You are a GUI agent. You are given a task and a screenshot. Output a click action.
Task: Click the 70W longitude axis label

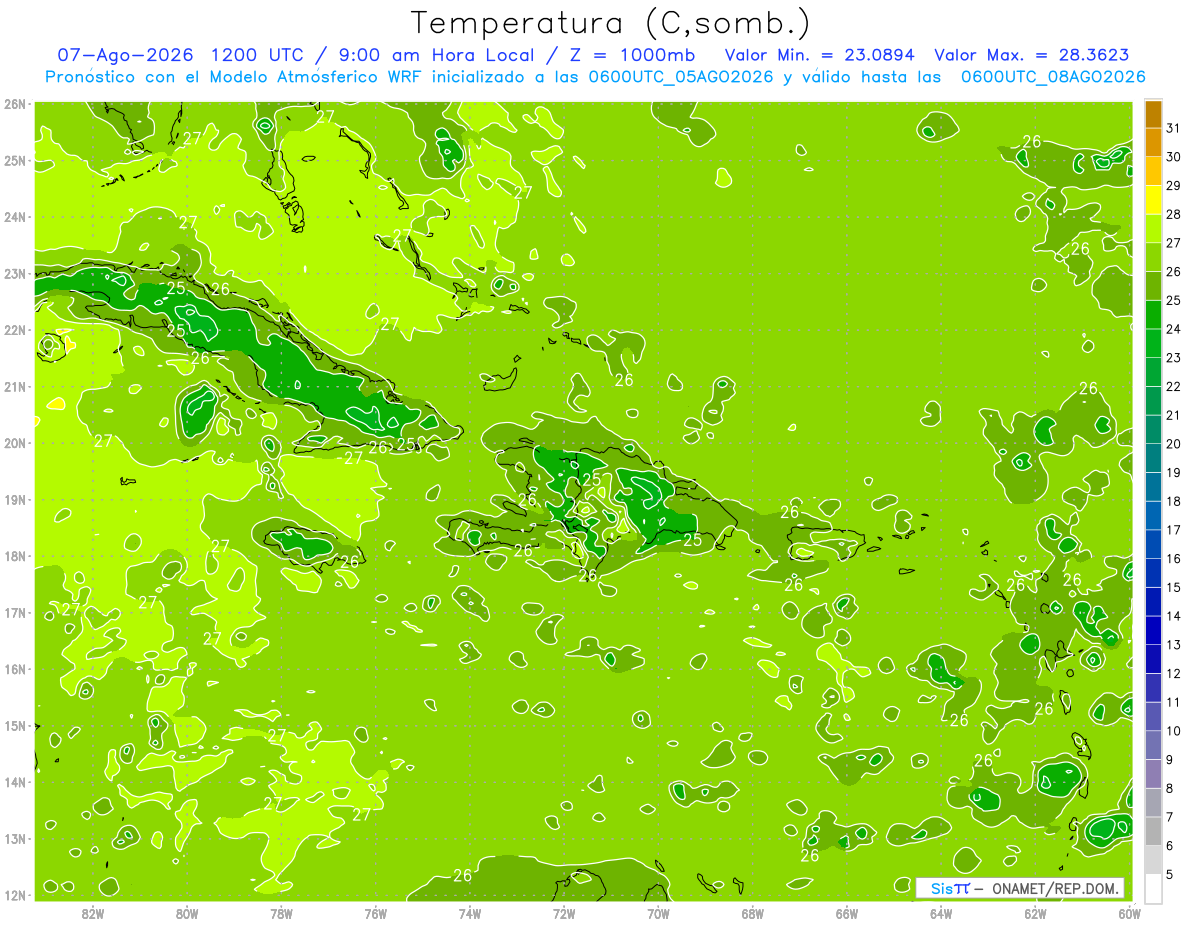point(658,913)
